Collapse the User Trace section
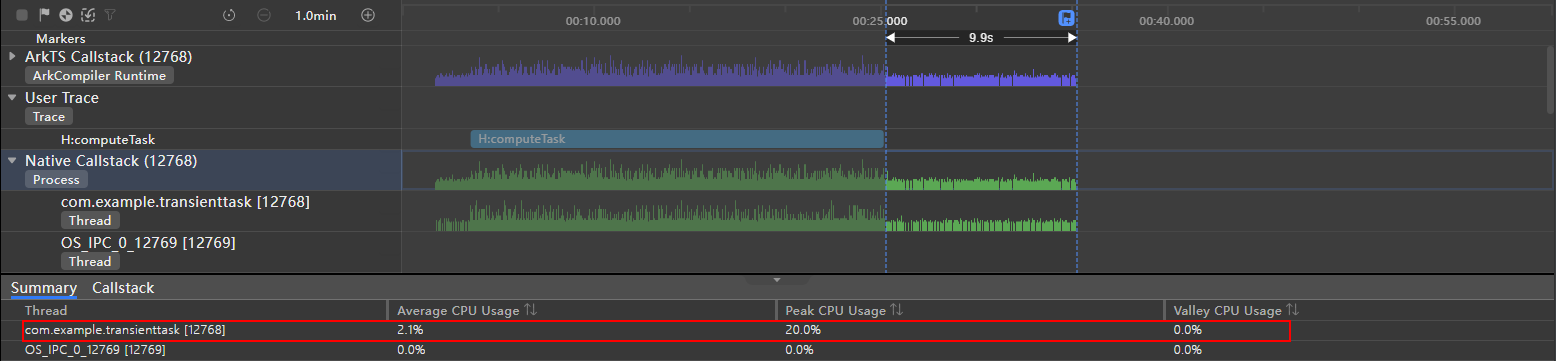 (x=12, y=98)
